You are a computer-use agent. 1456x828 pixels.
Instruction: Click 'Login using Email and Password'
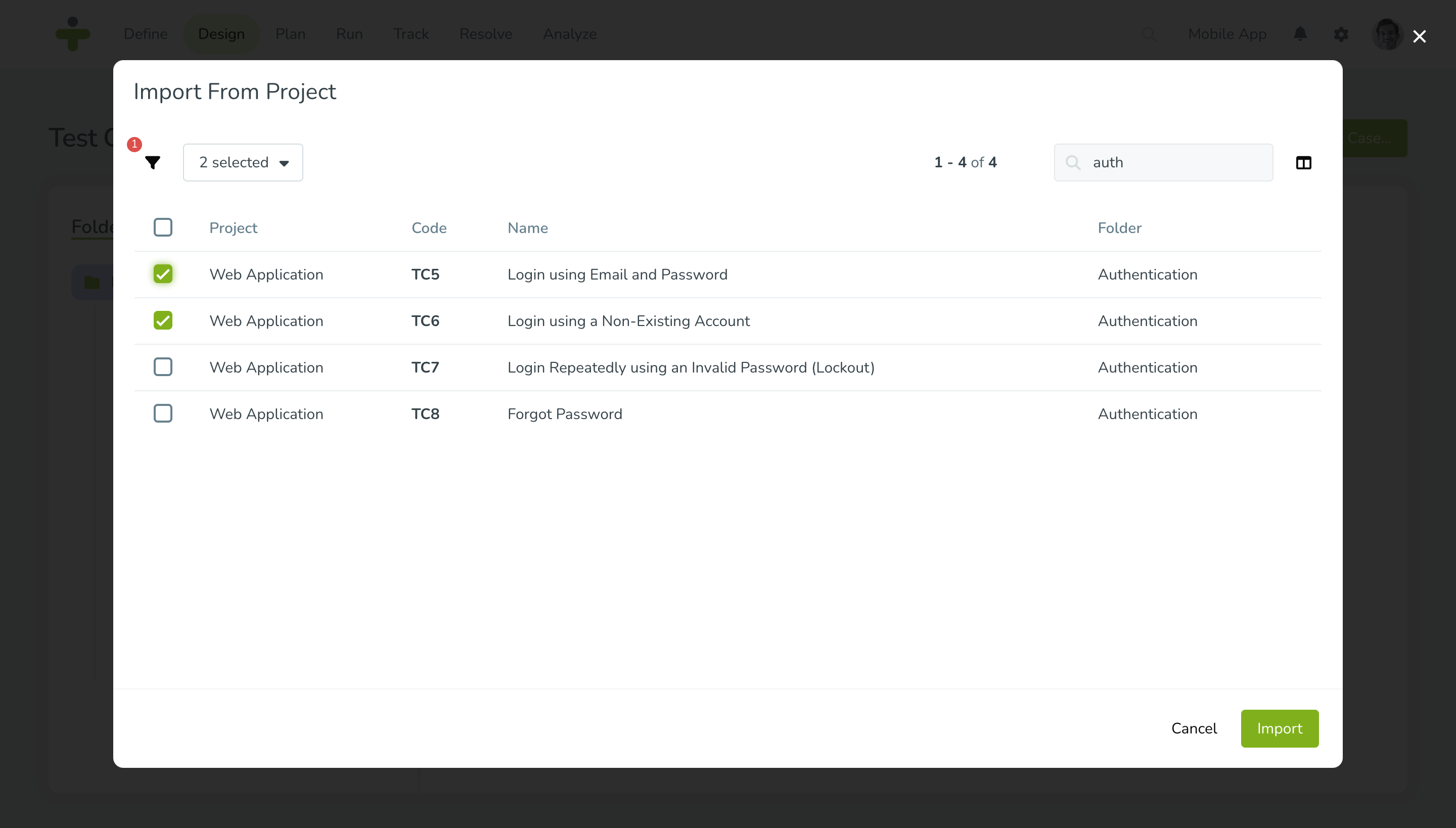pos(618,274)
